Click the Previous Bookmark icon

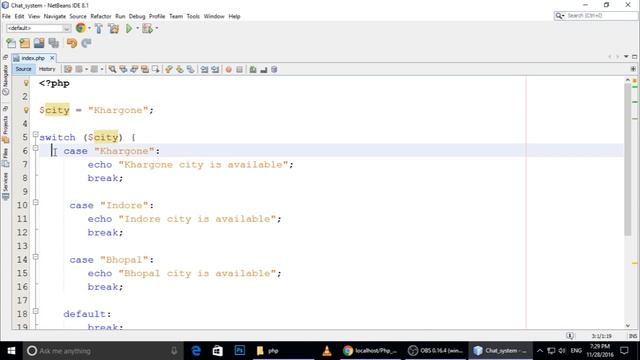click(169, 69)
